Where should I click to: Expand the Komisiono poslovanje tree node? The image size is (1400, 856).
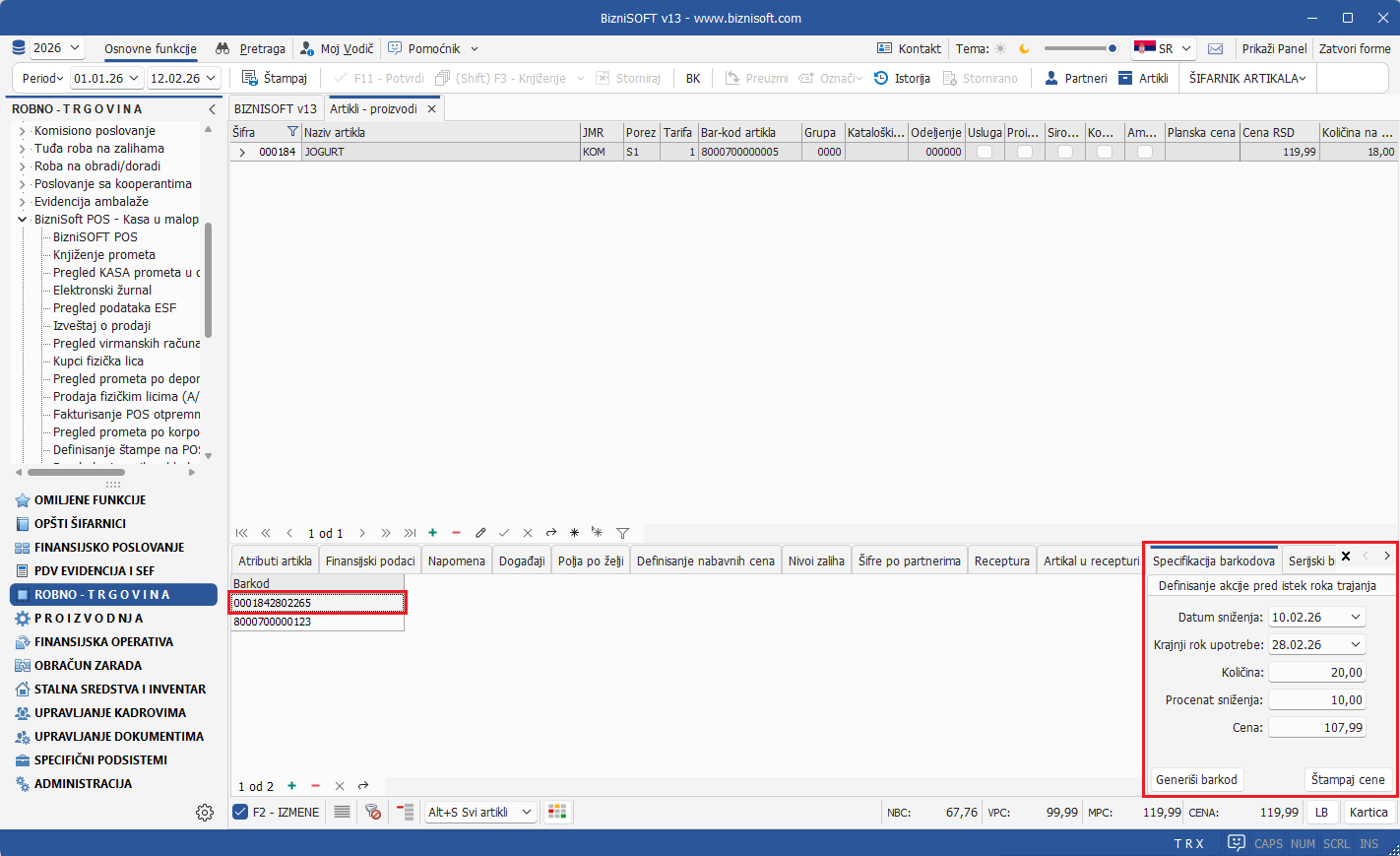[23, 131]
